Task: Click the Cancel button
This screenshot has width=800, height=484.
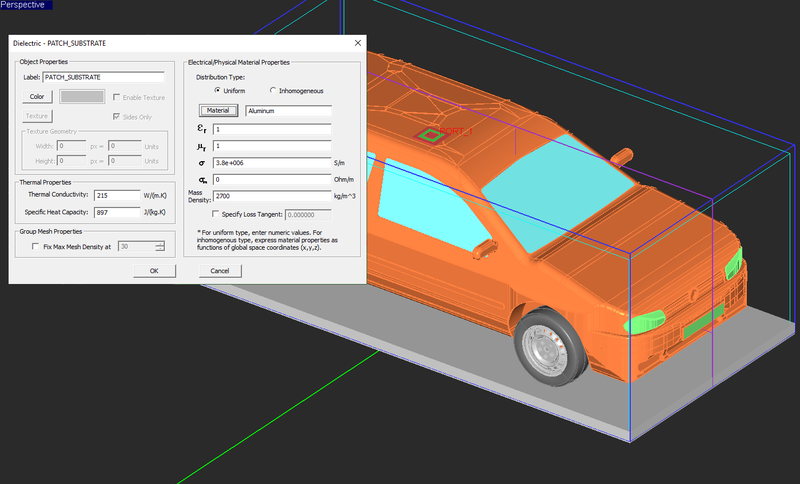Action: pyautogui.click(x=220, y=271)
